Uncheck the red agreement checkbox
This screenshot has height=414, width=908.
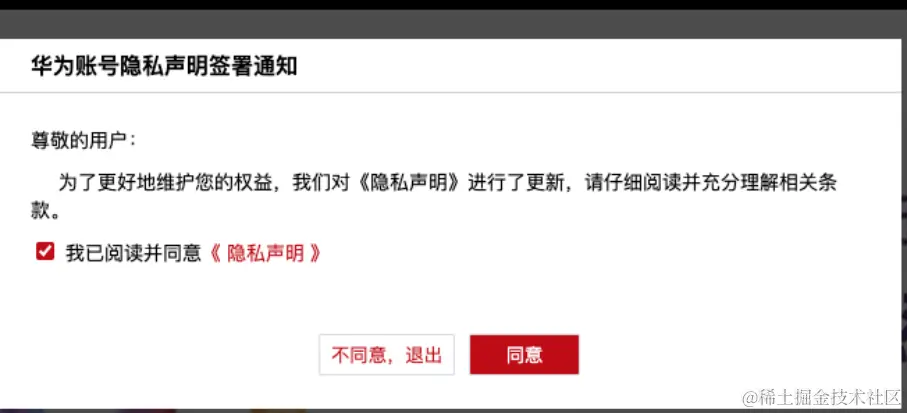click(45, 252)
